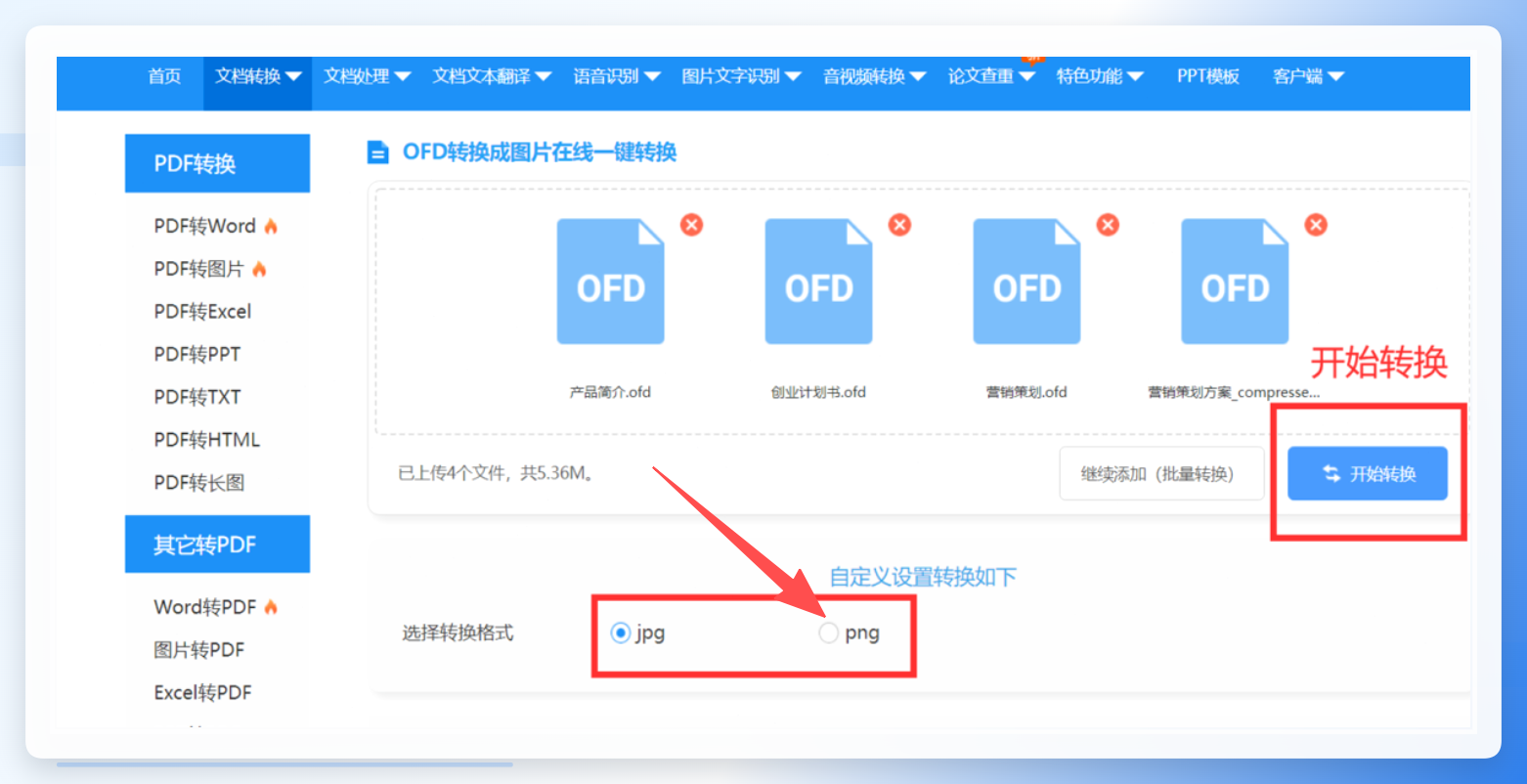Remove the 营销策划方案_compresse file
The height and width of the screenshot is (784, 1527).
click(1317, 225)
